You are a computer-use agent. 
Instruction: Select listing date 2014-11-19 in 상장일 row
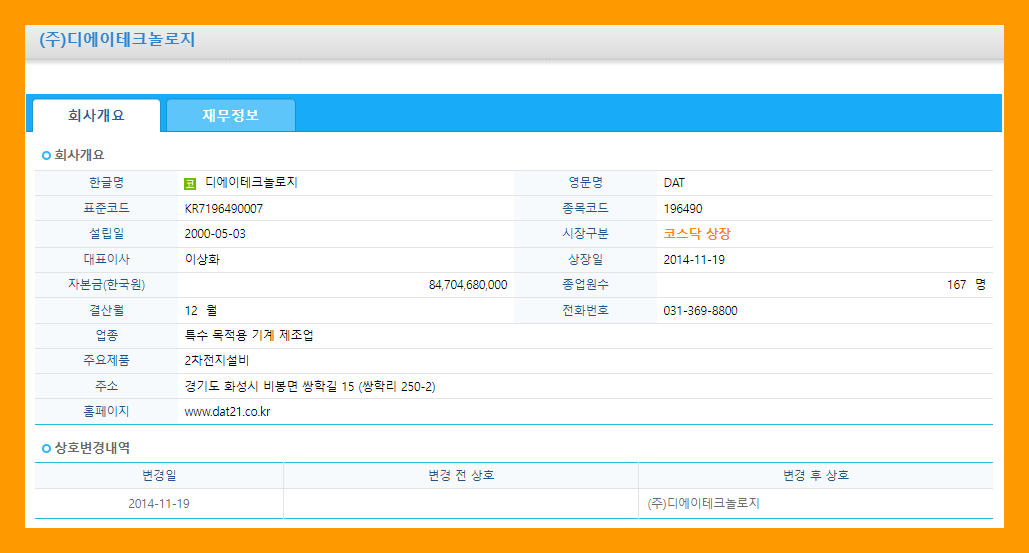694,260
